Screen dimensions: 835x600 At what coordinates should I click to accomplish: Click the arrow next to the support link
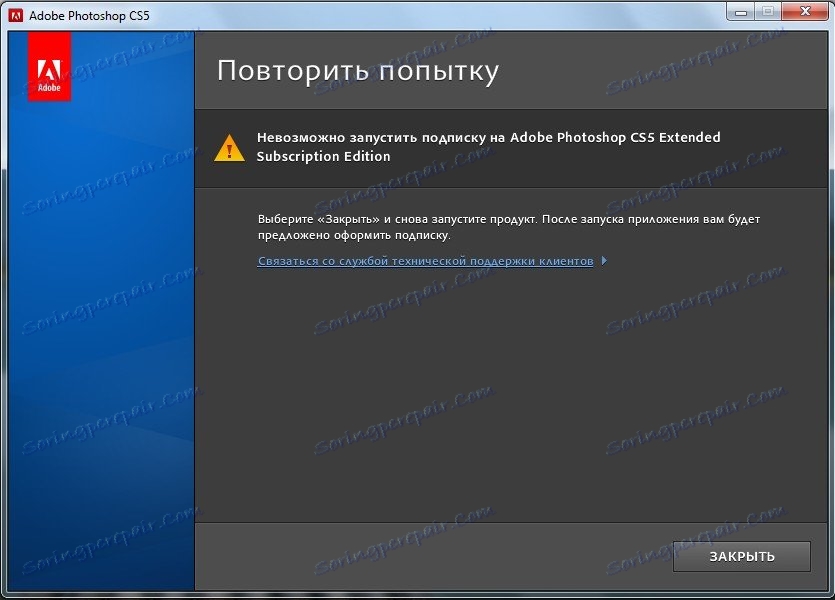point(604,261)
